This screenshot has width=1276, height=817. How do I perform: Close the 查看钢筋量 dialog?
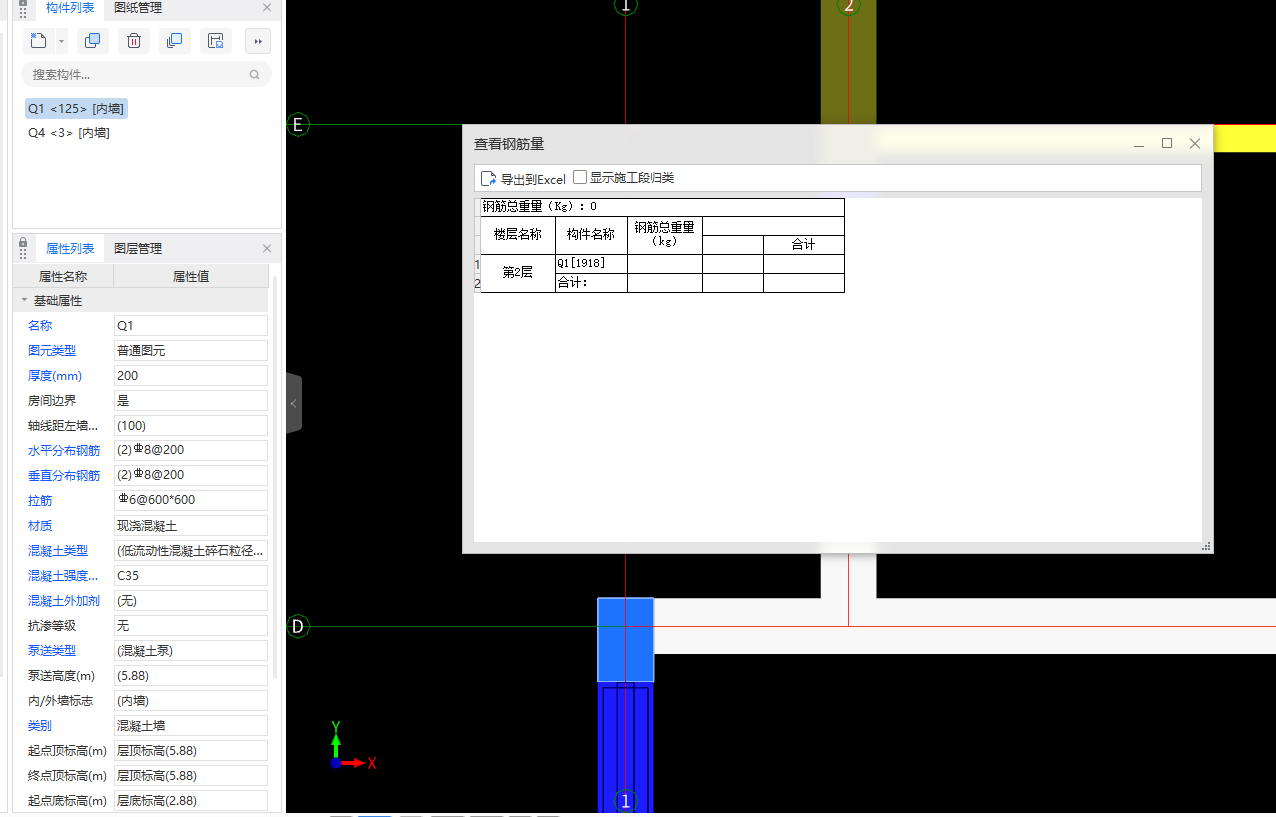coord(1194,144)
